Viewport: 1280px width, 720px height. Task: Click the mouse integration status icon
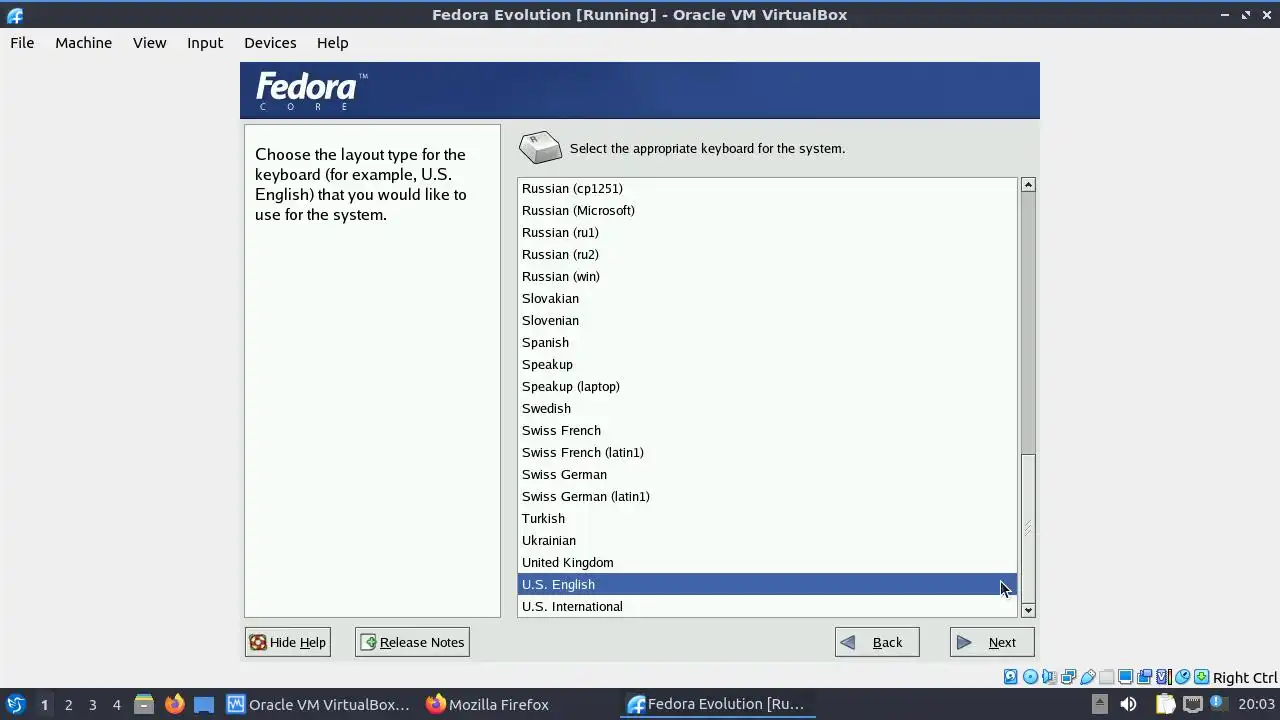point(1183,677)
